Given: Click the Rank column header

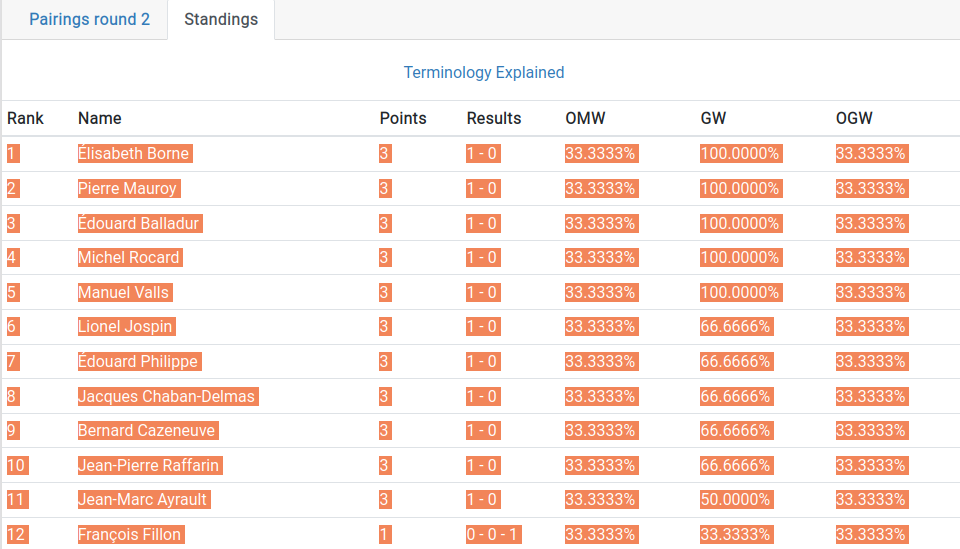Looking at the screenshot, I should (x=26, y=118).
